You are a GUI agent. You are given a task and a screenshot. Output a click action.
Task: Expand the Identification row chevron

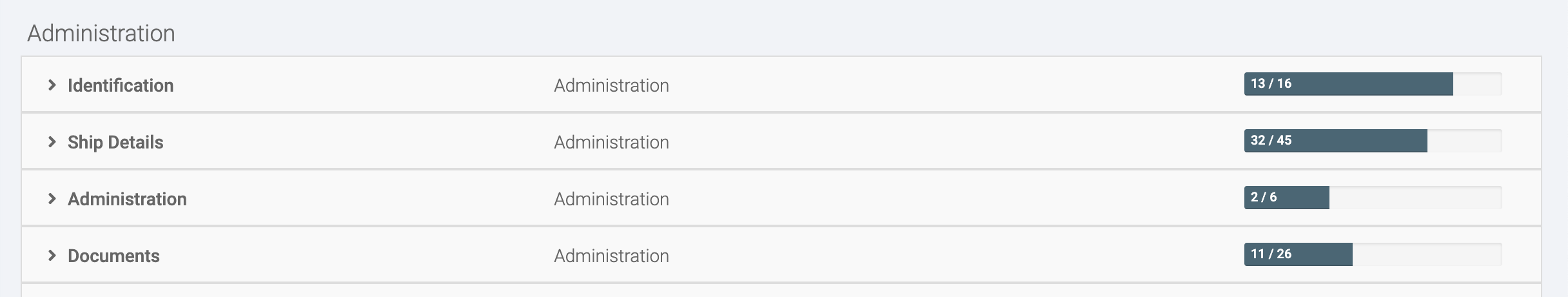tap(52, 85)
